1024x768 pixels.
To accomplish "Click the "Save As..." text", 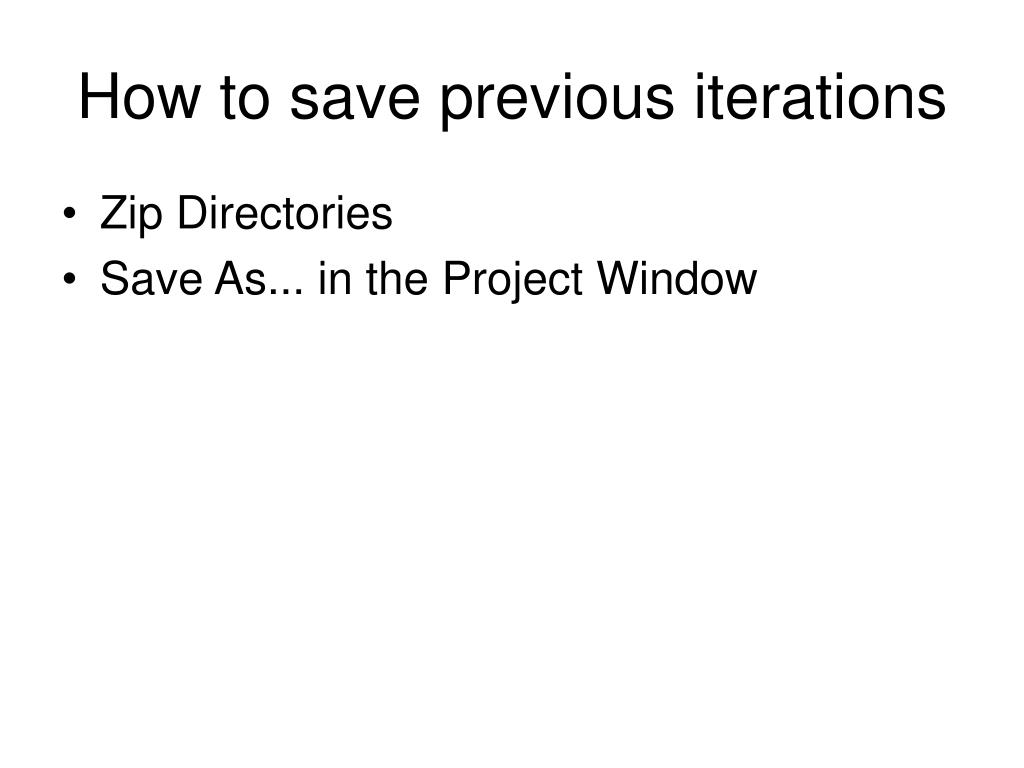I will (202, 279).
